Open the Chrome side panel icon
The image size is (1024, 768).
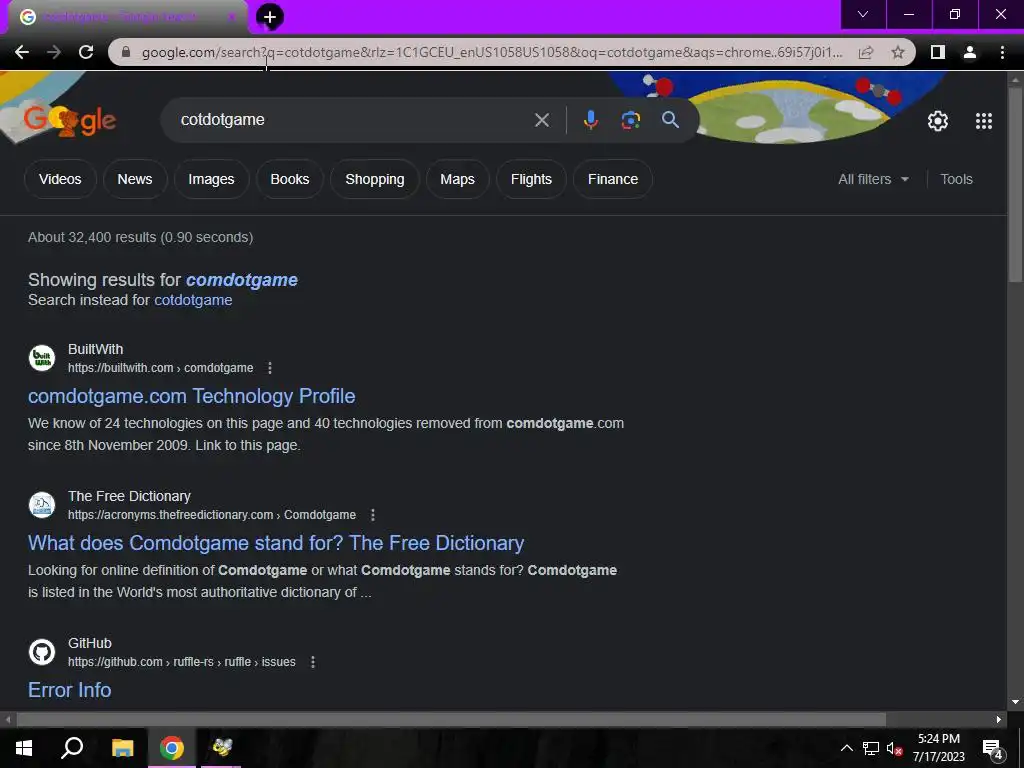point(938,52)
